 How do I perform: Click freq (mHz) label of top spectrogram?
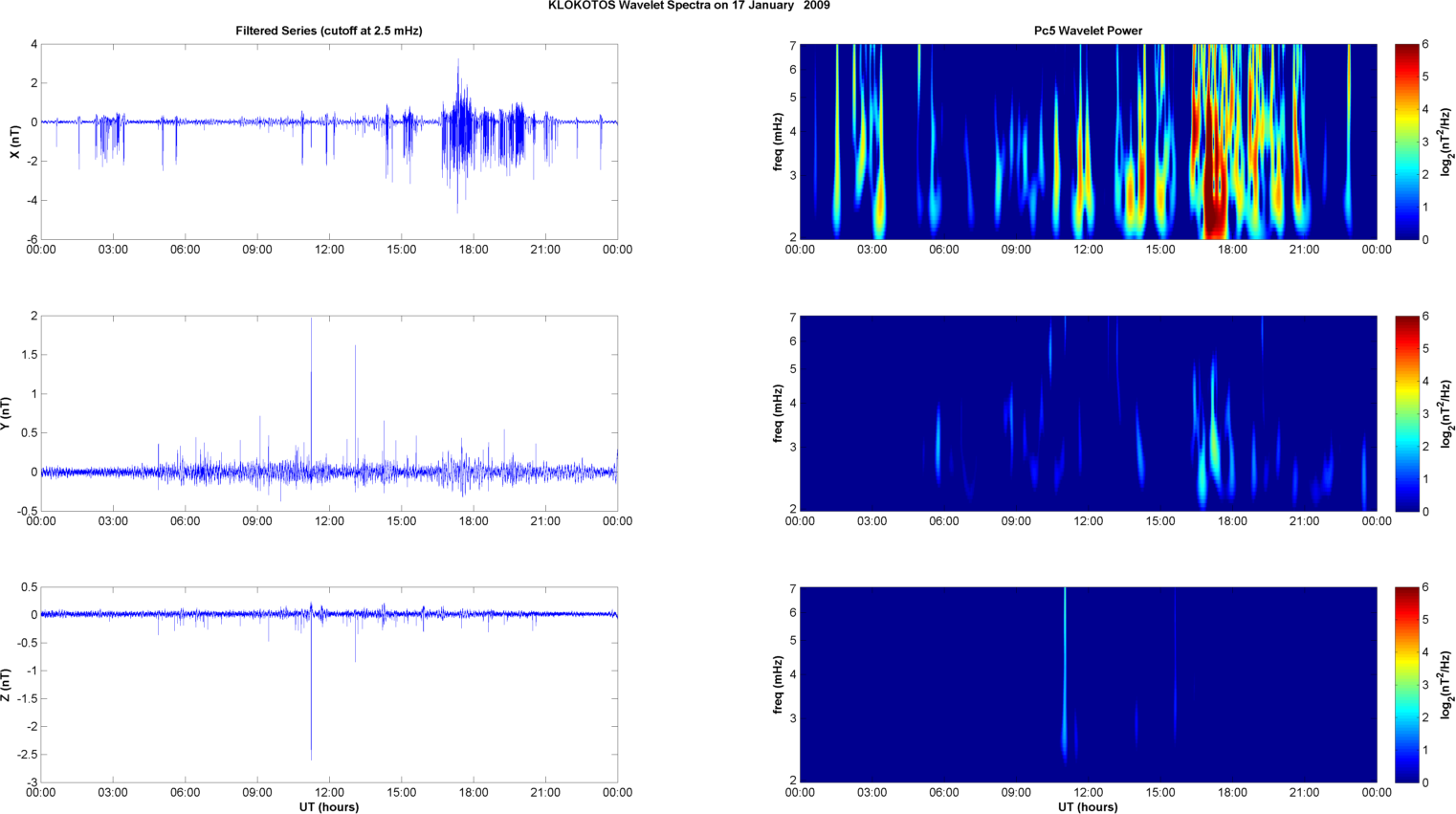point(778,142)
